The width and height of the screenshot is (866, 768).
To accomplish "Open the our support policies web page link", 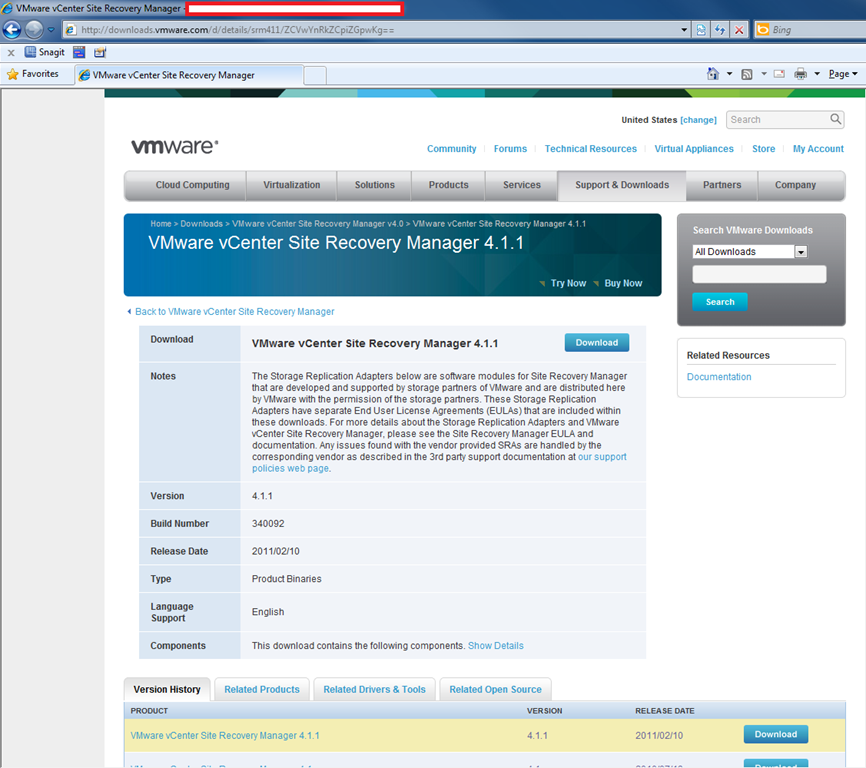I will coord(602,457).
